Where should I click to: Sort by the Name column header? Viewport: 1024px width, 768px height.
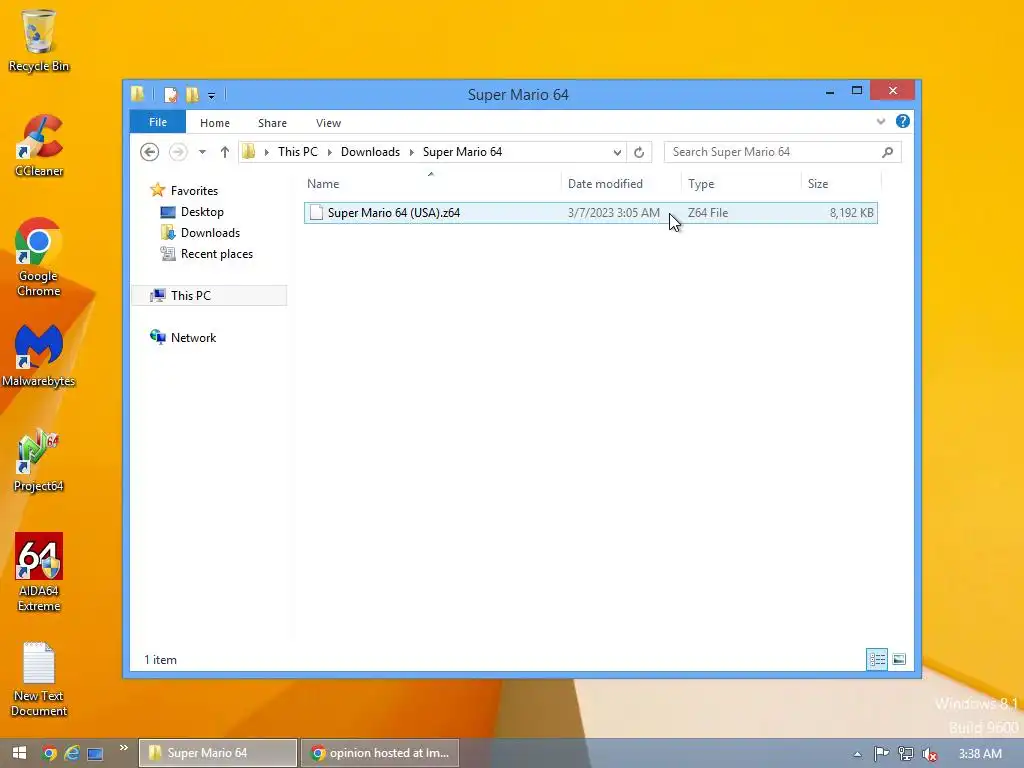click(x=431, y=184)
